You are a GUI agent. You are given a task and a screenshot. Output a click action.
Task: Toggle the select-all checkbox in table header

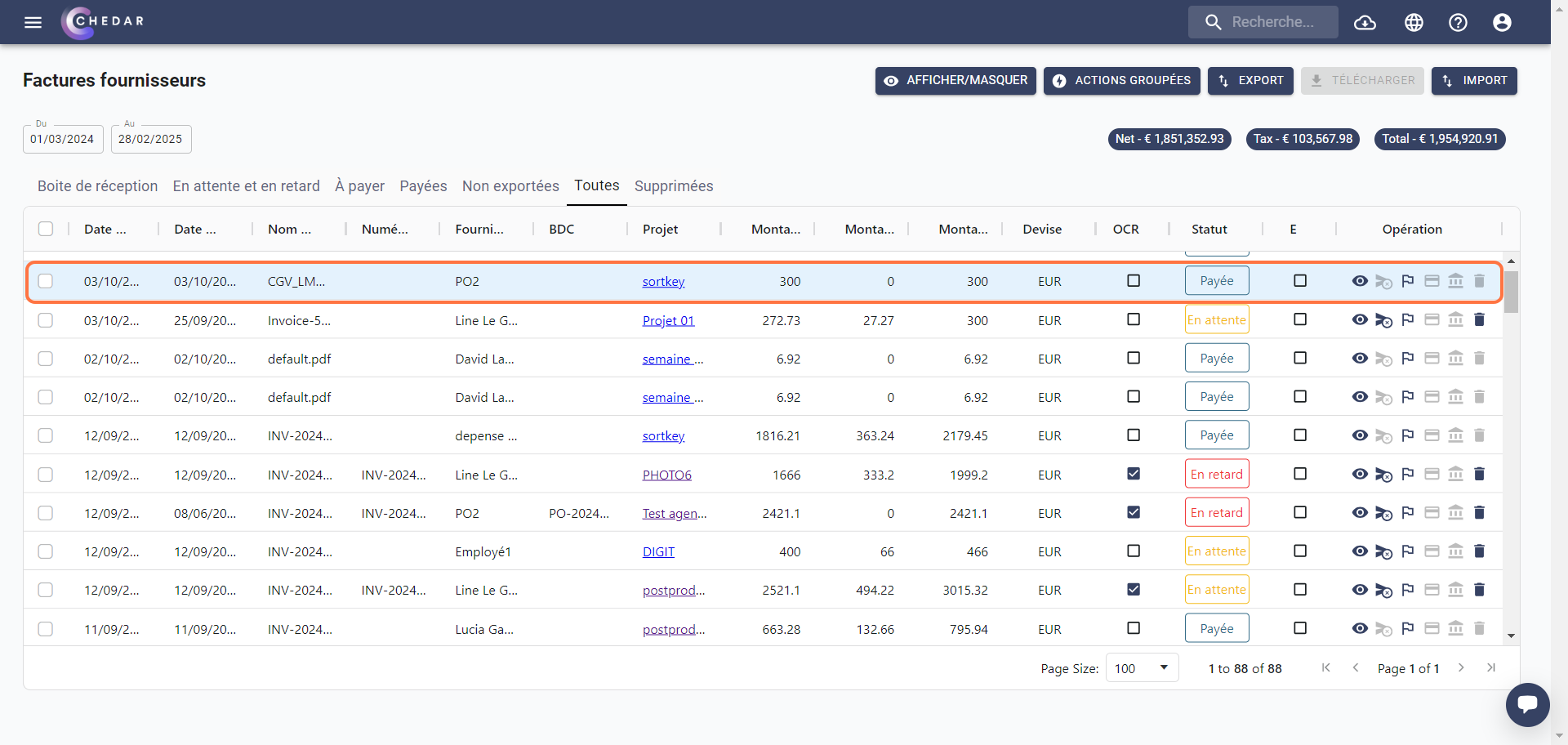(46, 229)
